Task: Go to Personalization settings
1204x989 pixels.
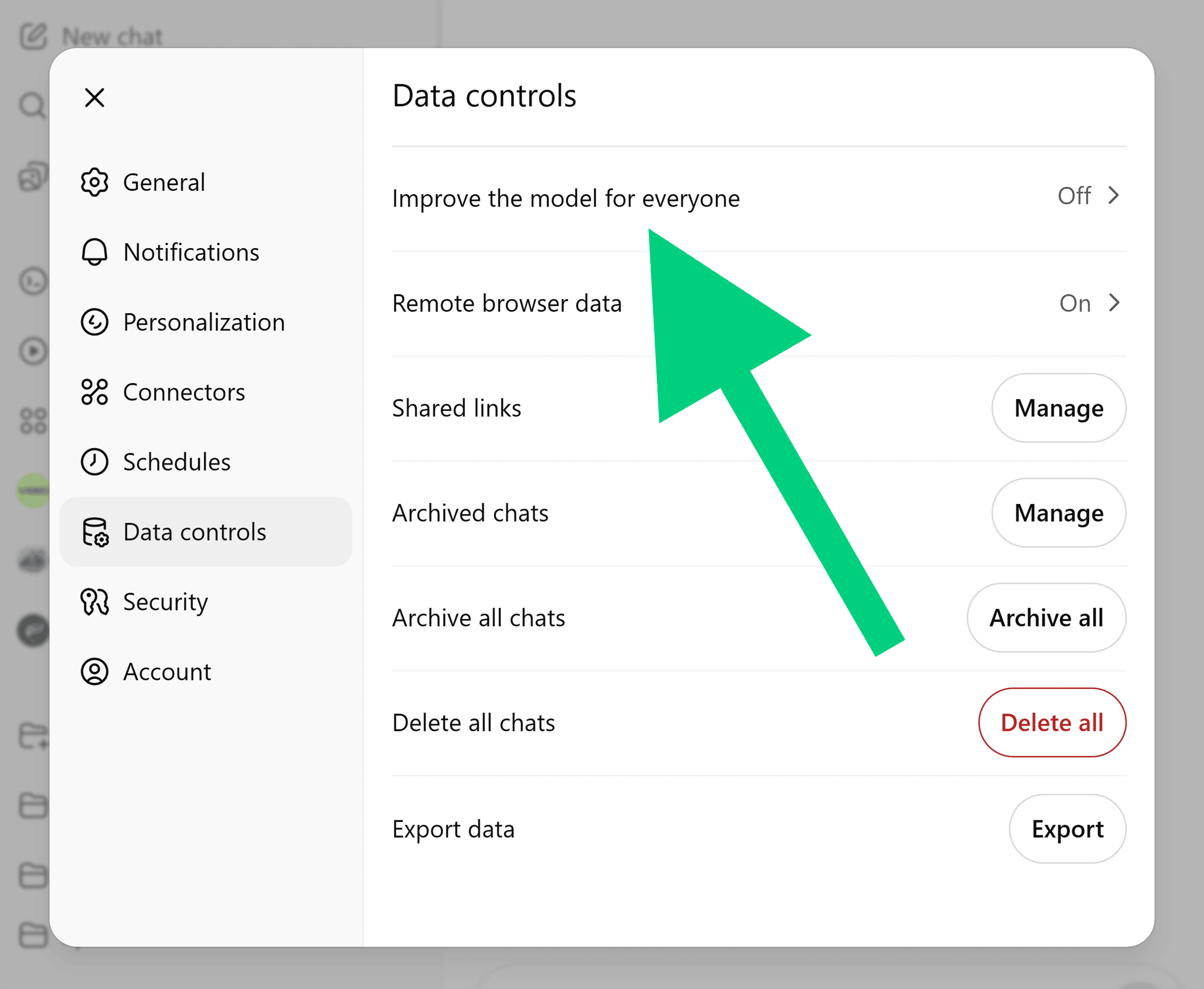Action: click(206, 322)
